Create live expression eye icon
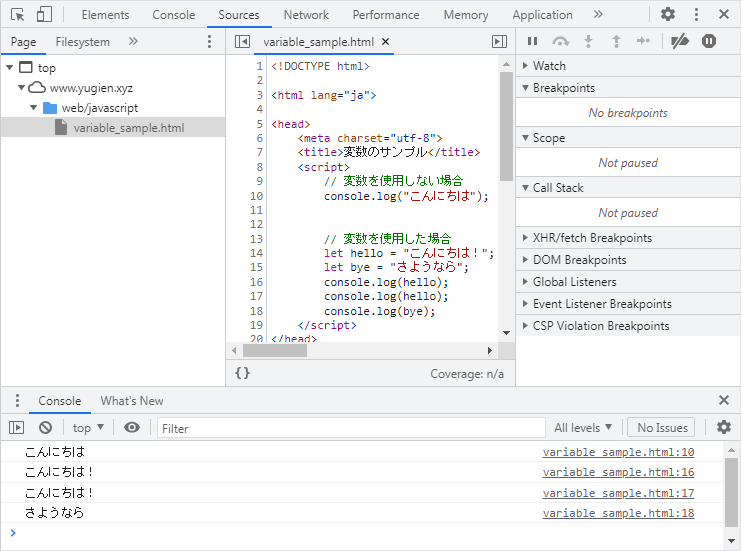Screen dimensions: 741x551 [x=132, y=428]
